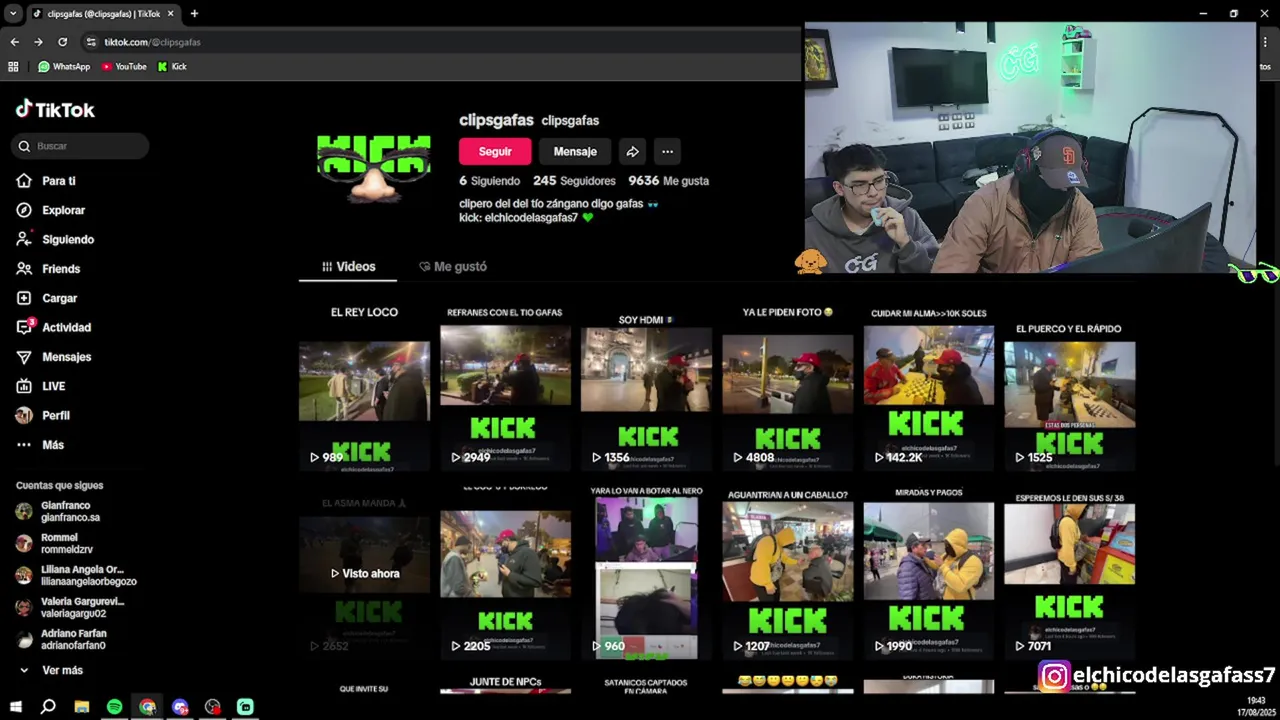Open AGUANTRIAN A UN CABALLO video
The height and width of the screenshot is (720, 1280).
787,573
